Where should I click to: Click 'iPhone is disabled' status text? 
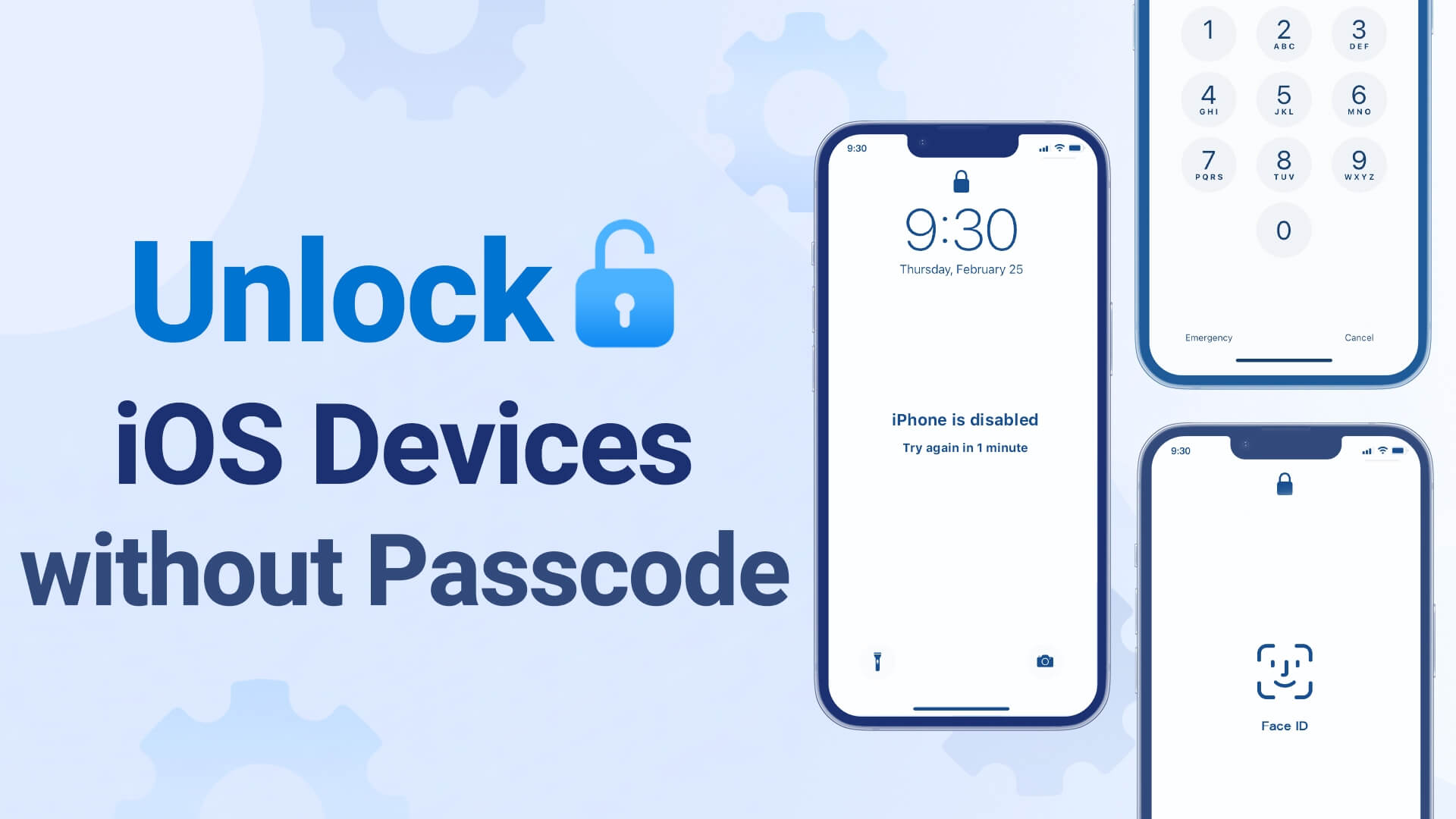[964, 418]
